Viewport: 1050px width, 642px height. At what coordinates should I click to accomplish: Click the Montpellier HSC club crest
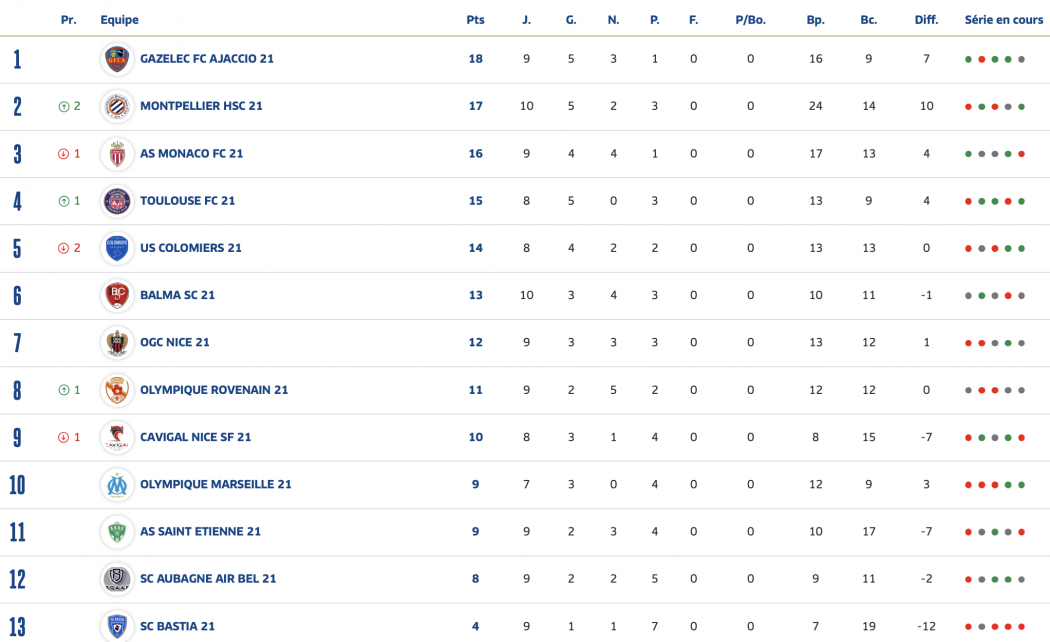coord(117,106)
